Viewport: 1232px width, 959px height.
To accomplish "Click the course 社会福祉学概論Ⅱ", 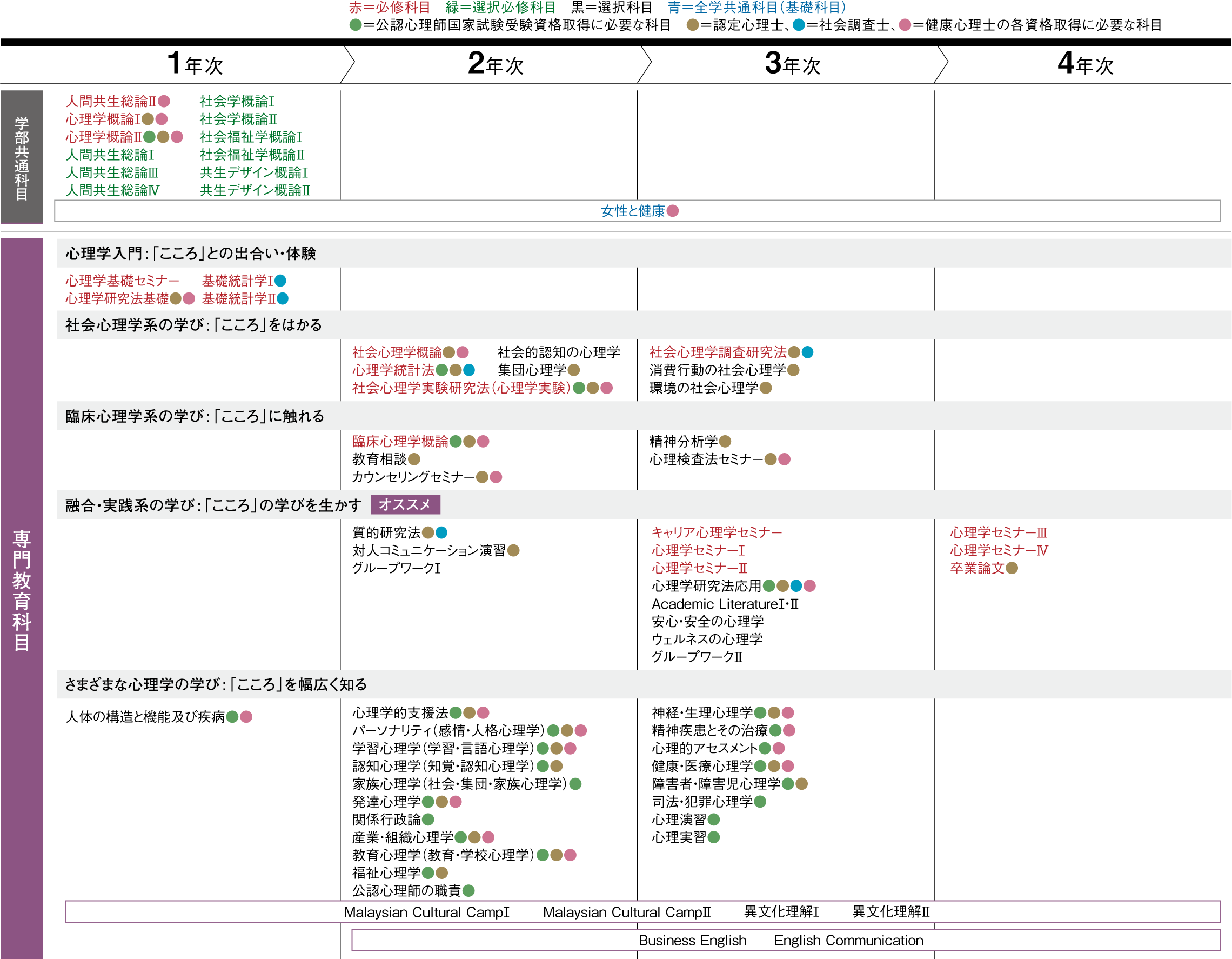I will tap(252, 155).
